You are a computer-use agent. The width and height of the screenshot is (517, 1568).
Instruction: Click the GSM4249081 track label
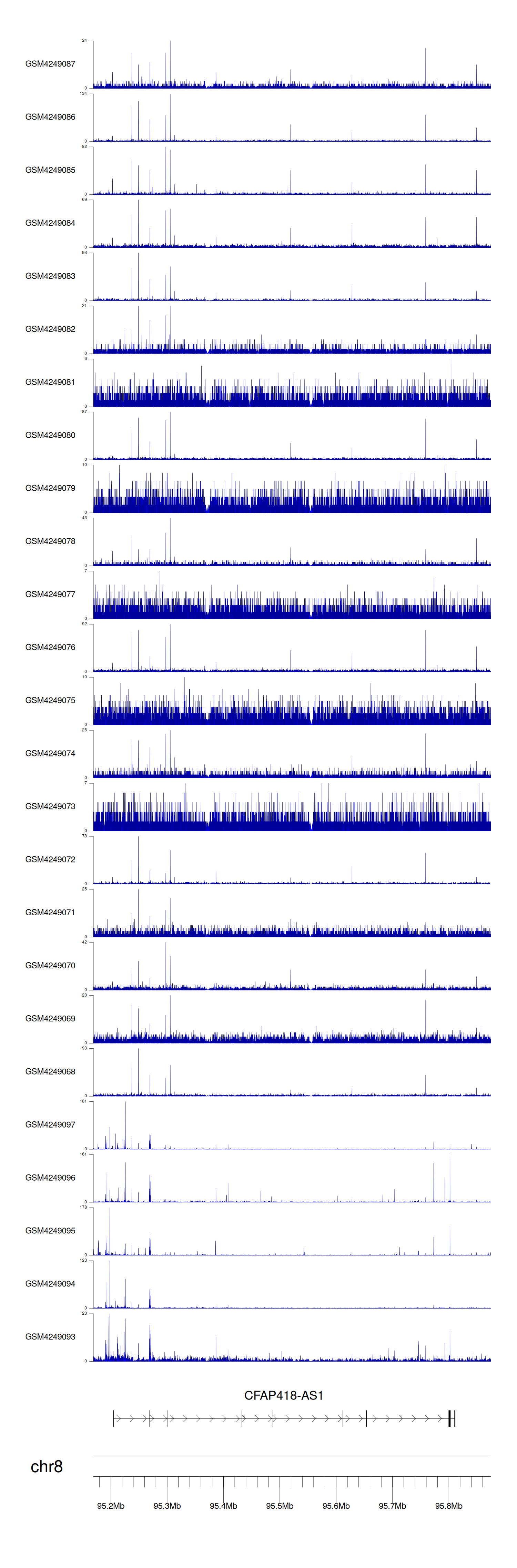coord(50,382)
